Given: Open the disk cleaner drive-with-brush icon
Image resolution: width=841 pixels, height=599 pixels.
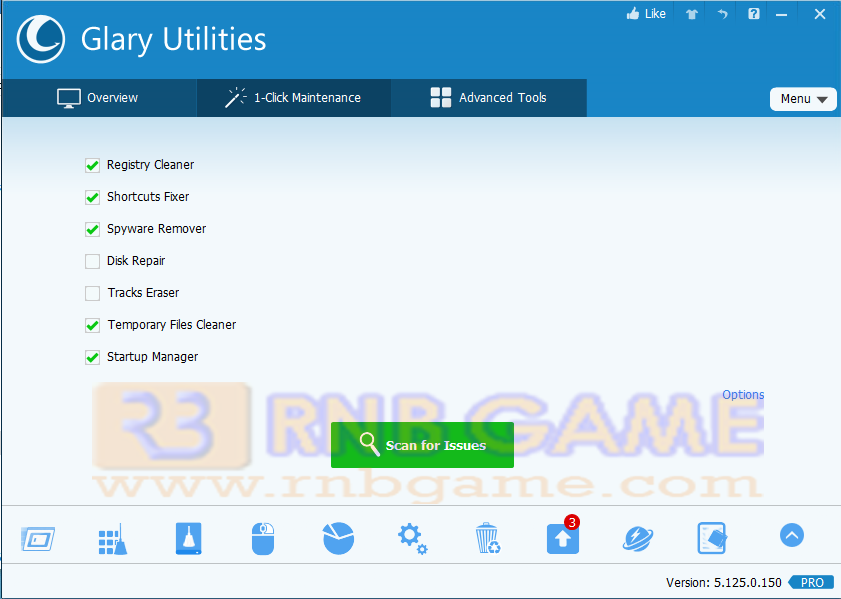Looking at the screenshot, I should pyautogui.click(x=188, y=538).
